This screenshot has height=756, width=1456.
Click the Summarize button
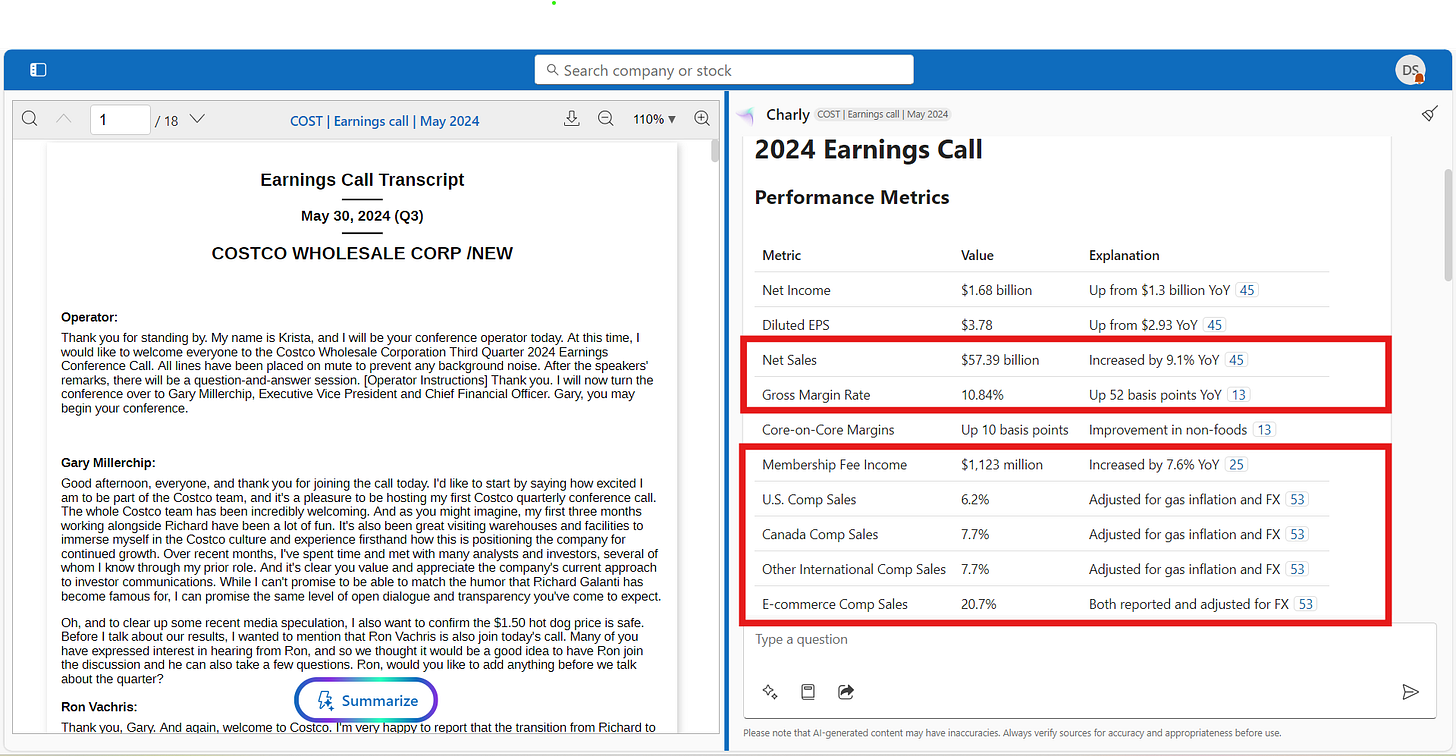pyautogui.click(x=366, y=700)
